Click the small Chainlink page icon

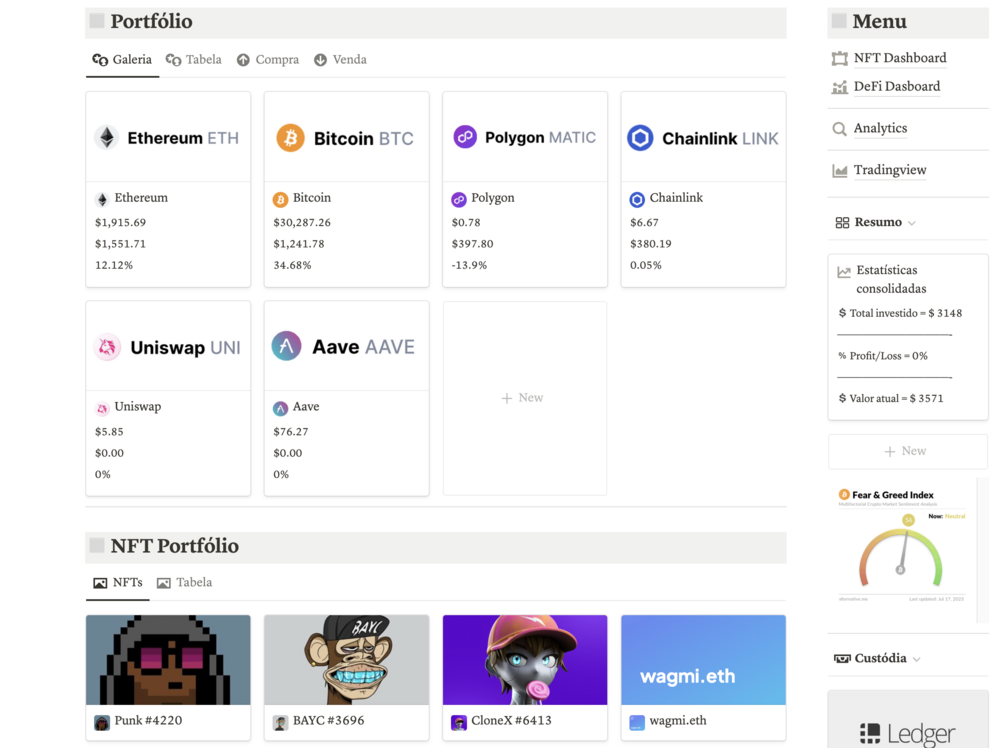637,199
